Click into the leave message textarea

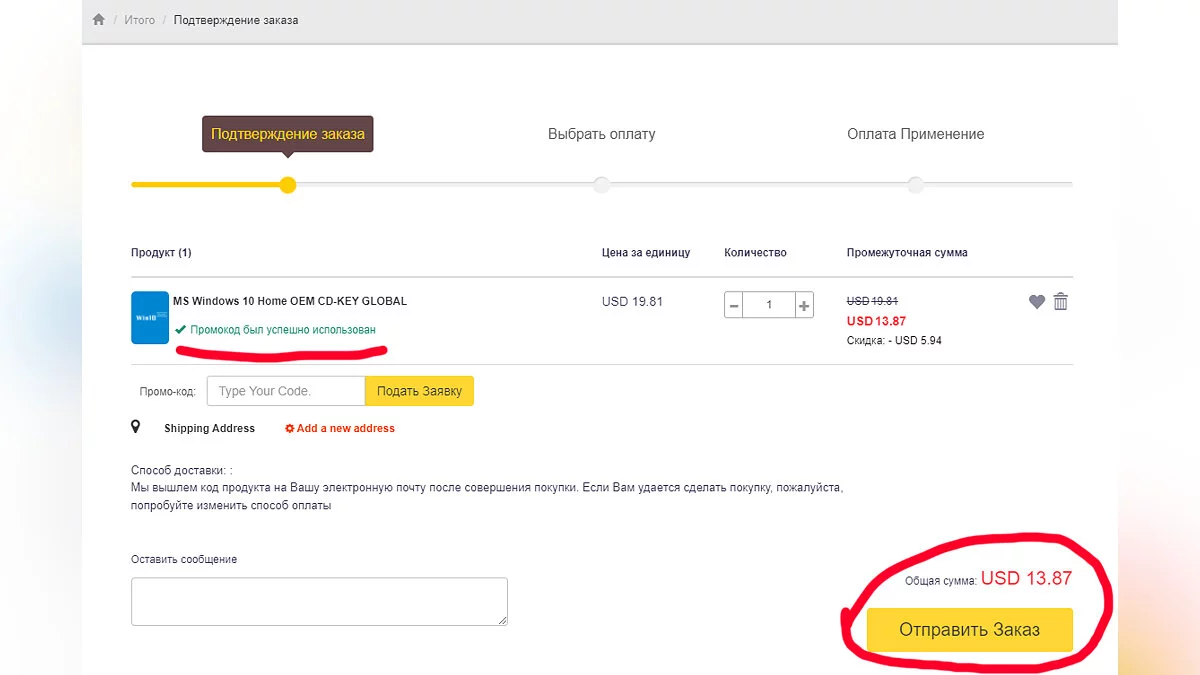click(x=319, y=601)
